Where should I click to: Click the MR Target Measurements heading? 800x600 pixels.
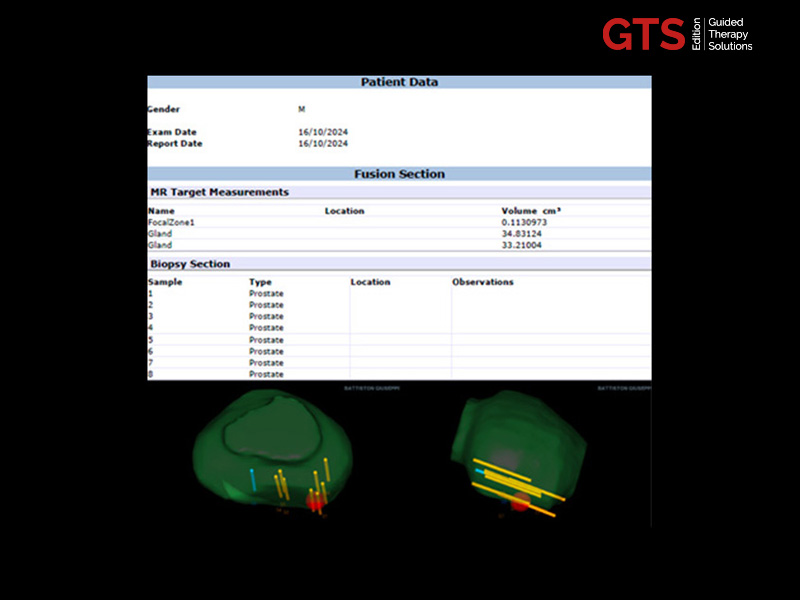point(218,192)
